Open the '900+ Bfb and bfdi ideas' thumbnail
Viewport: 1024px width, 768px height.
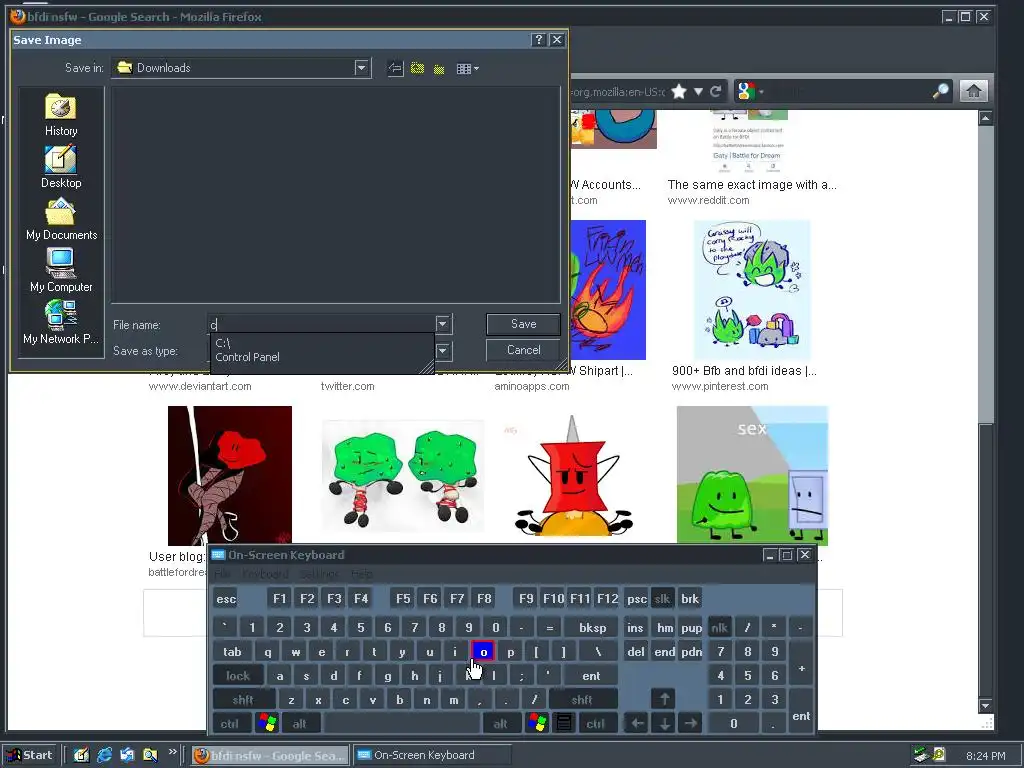tap(752, 290)
